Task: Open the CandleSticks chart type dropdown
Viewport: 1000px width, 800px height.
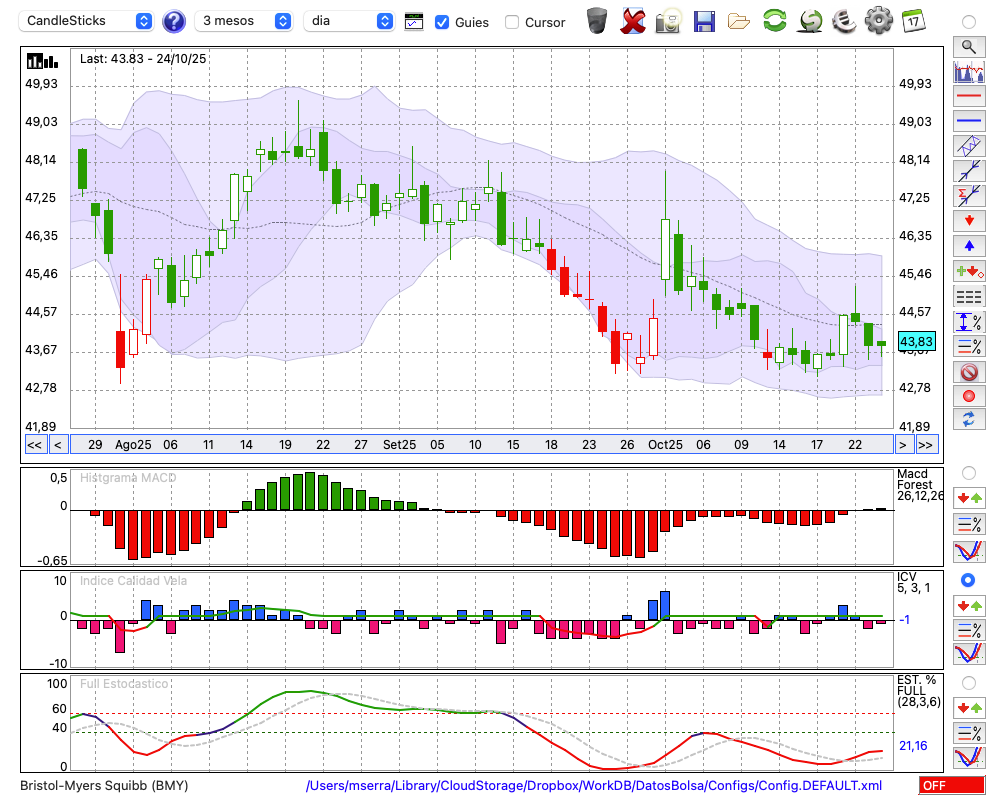Action: [x=88, y=21]
